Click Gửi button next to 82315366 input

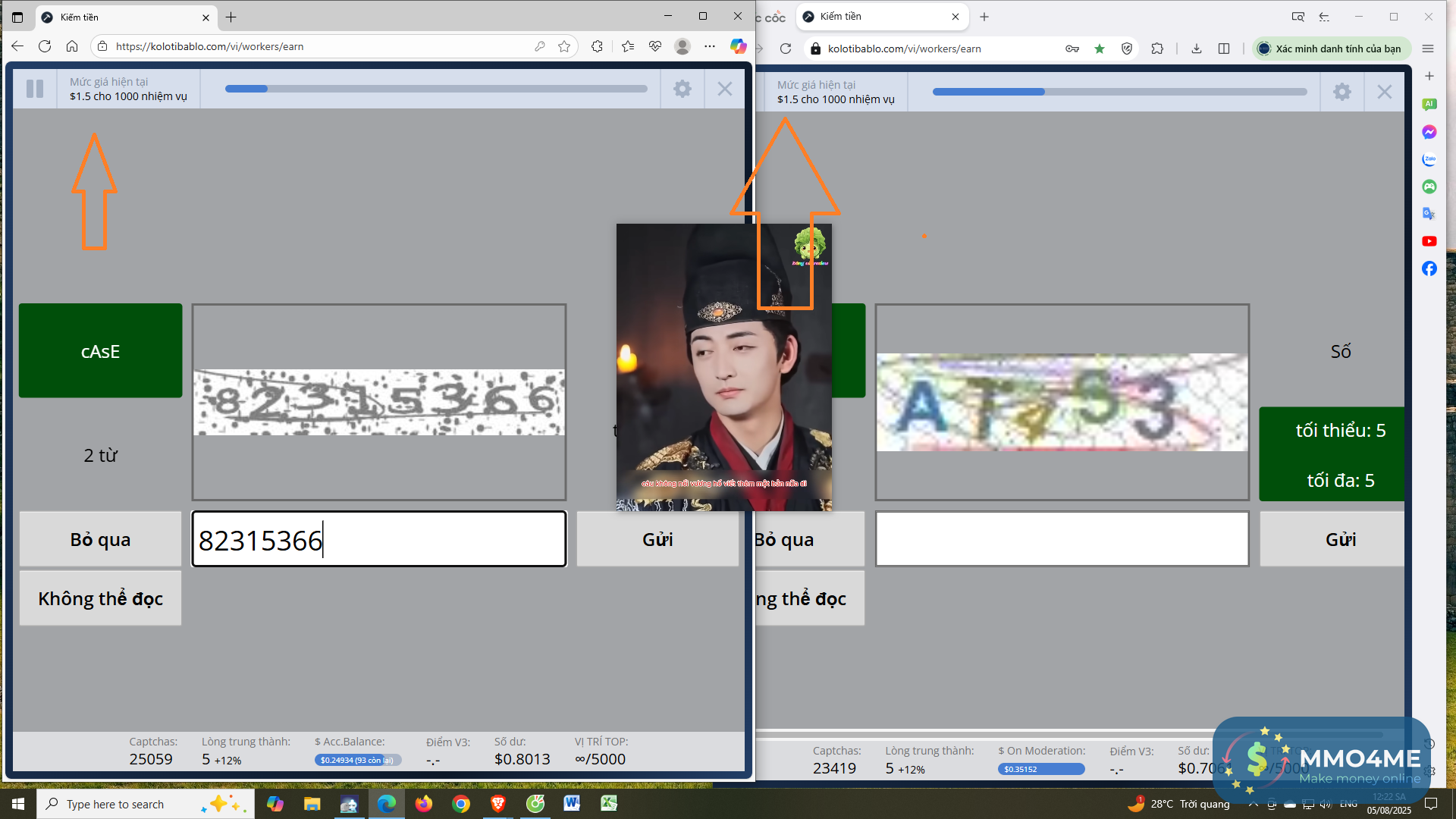657,539
